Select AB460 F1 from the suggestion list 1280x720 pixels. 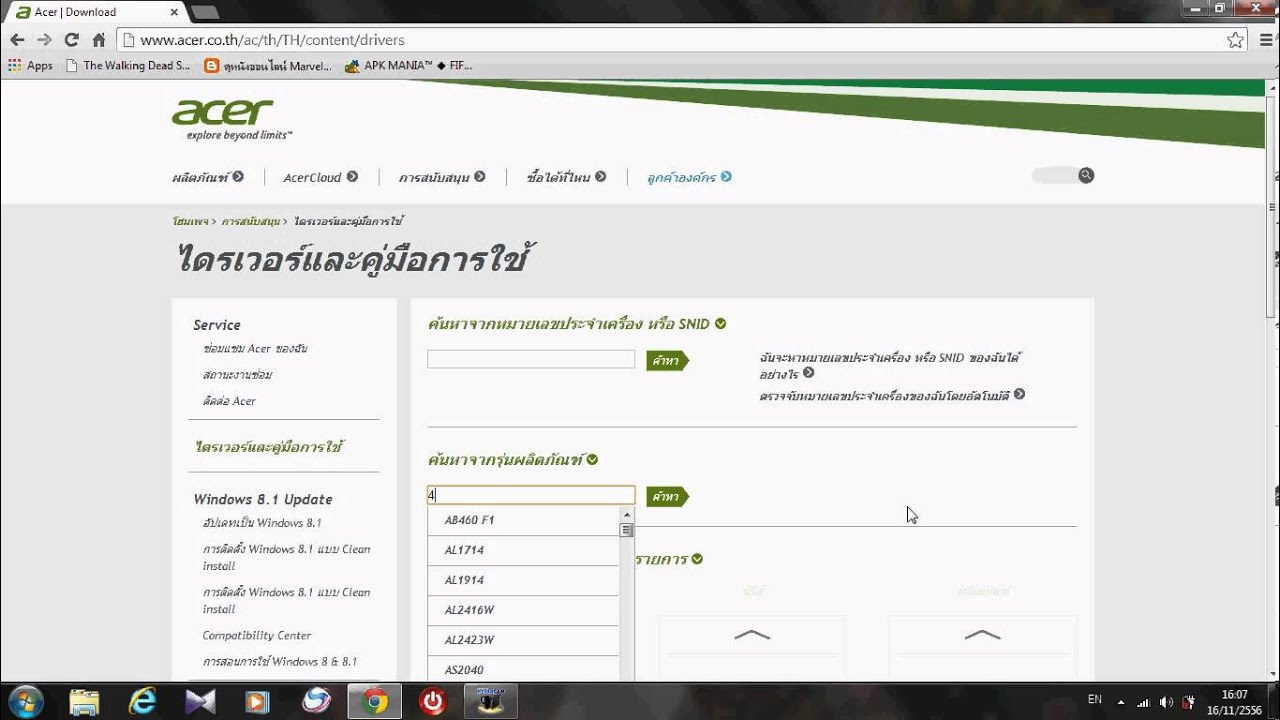coord(523,520)
